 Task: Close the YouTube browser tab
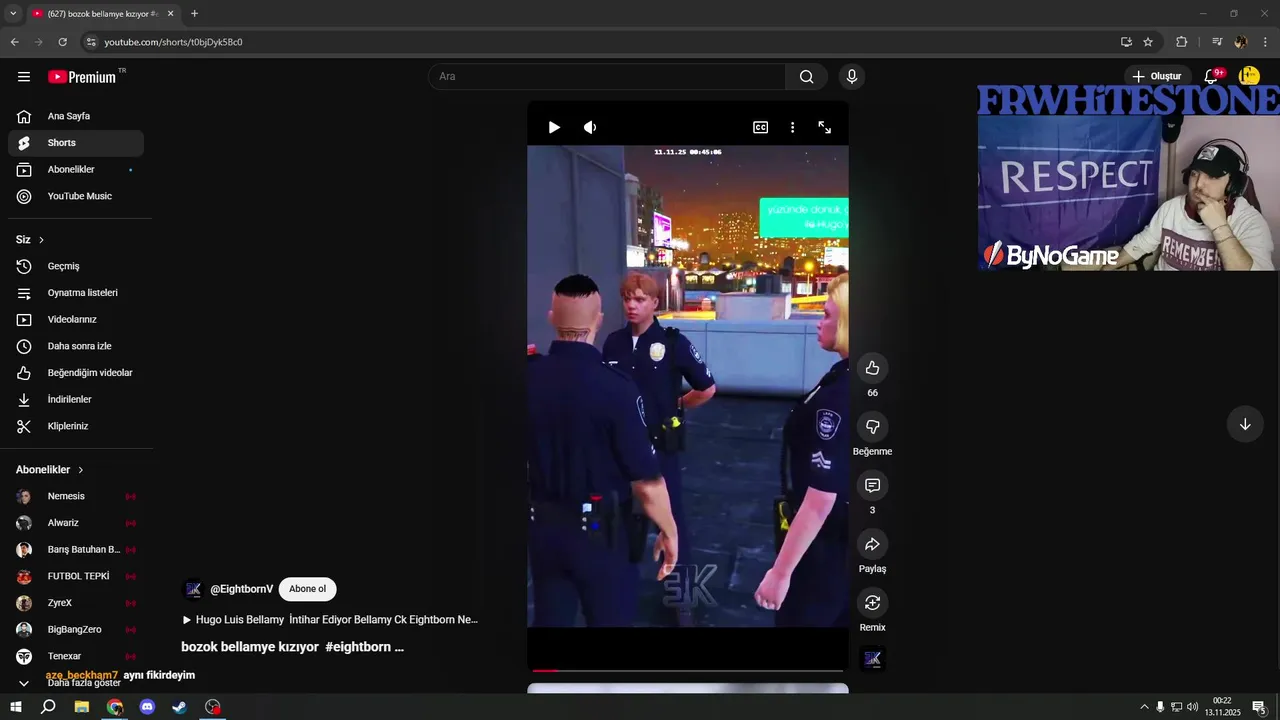coord(170,14)
